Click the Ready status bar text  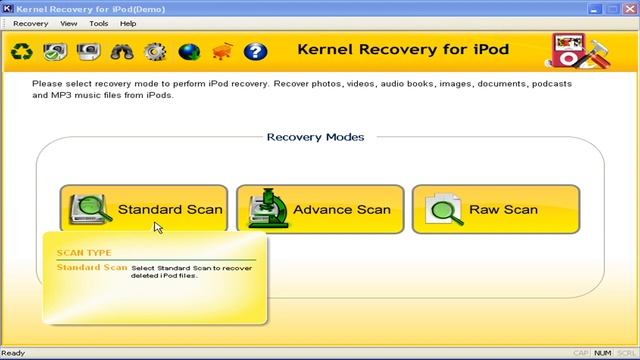[13, 353]
